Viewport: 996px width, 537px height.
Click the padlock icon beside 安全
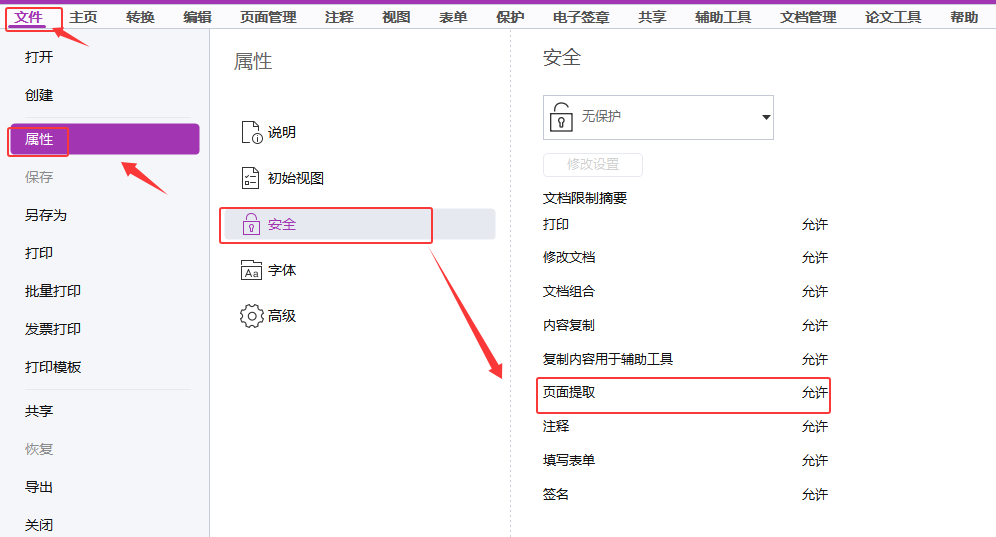click(251, 225)
